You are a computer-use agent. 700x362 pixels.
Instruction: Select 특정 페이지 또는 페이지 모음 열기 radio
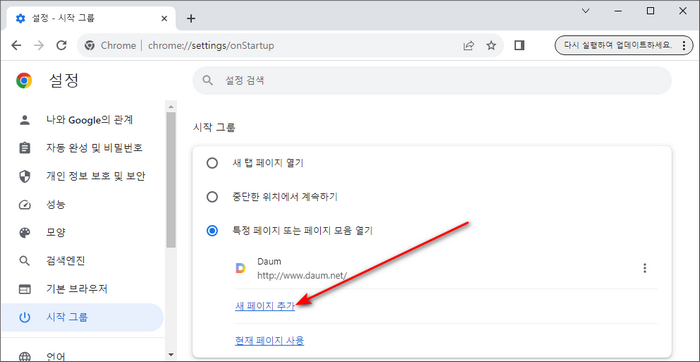point(212,231)
